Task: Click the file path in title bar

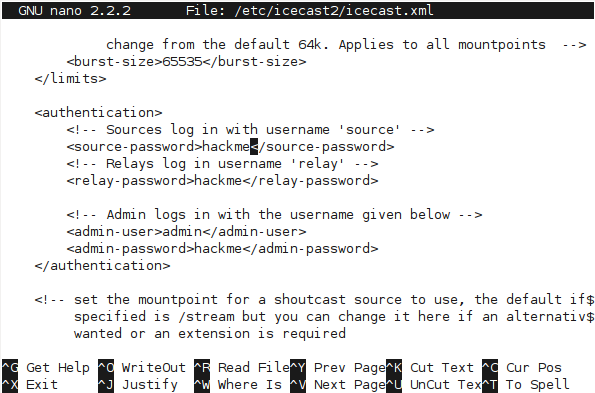Action: pyautogui.click(x=334, y=10)
